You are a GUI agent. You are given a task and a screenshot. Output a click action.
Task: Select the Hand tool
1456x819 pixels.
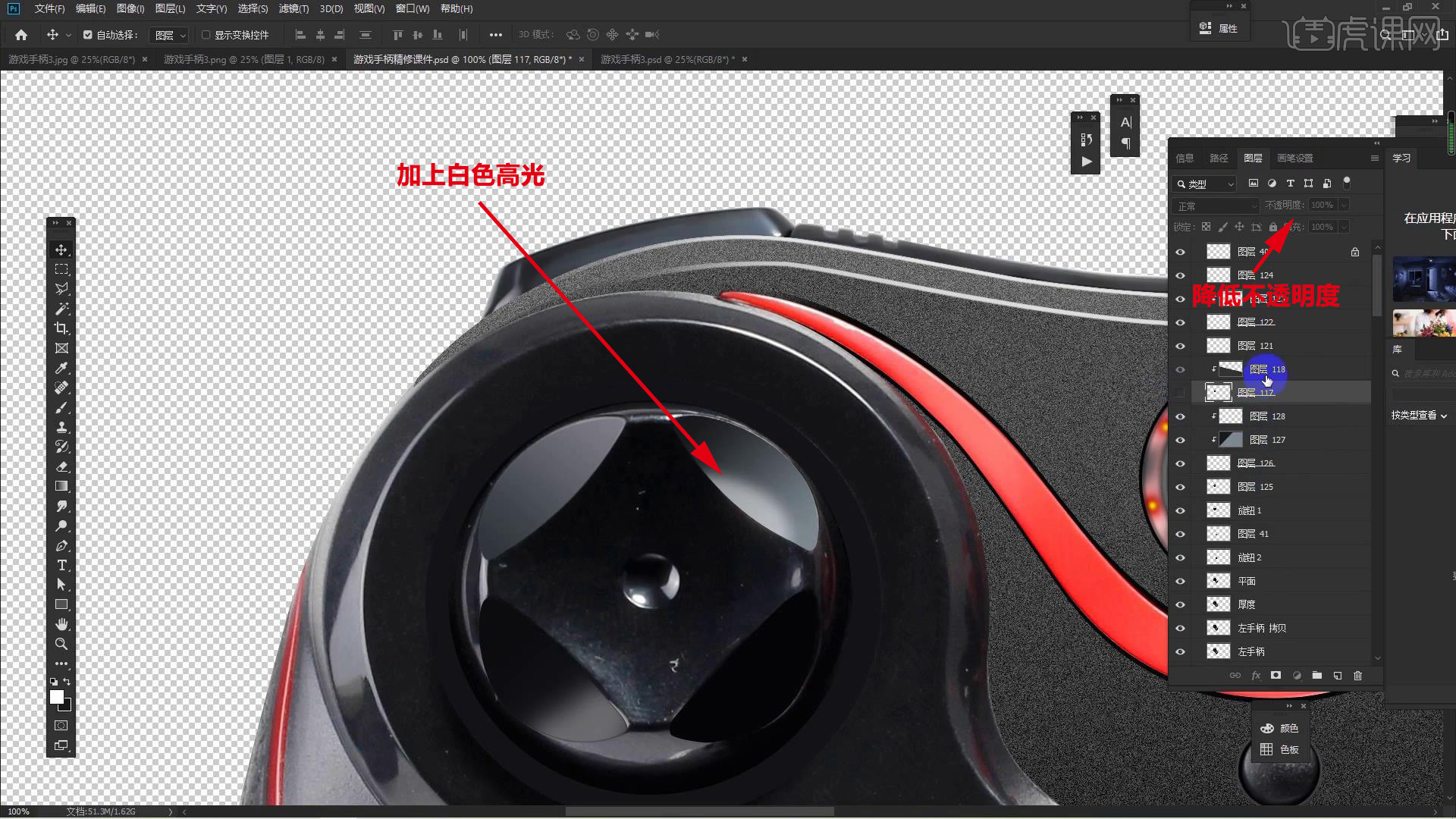pos(61,624)
